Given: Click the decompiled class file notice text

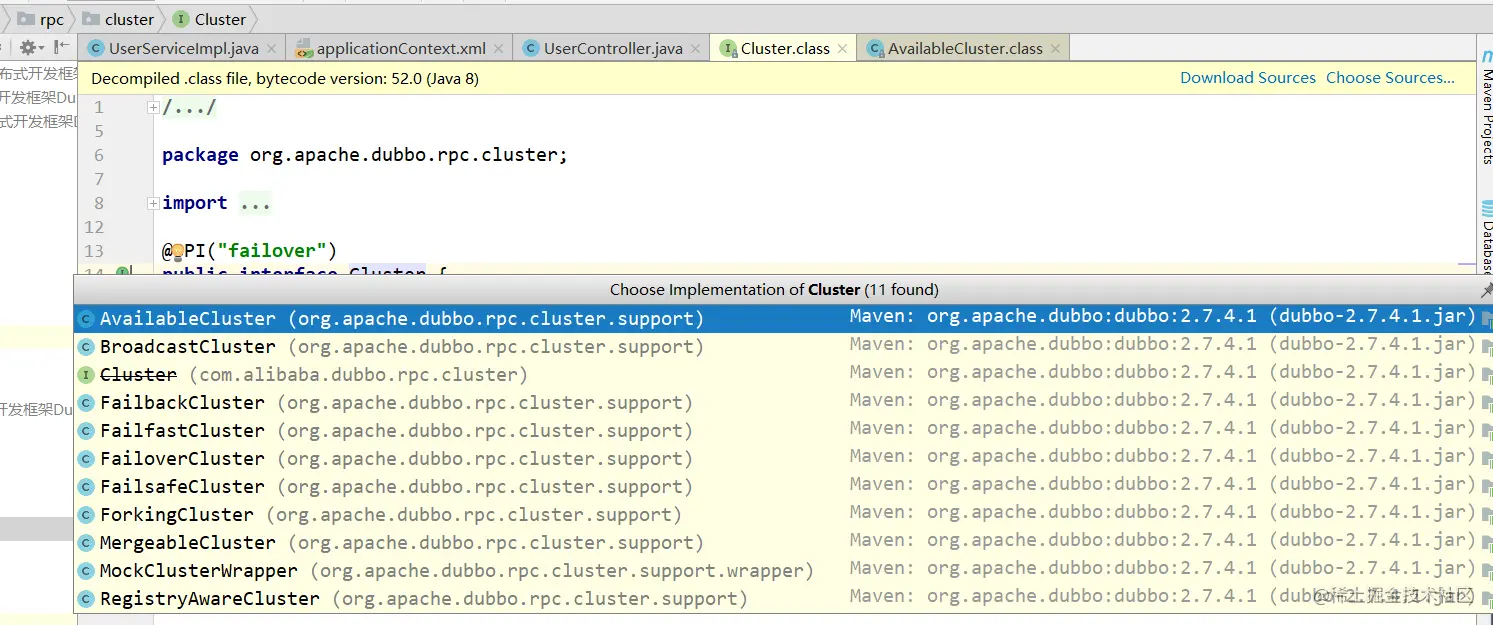Looking at the screenshot, I should pyautogui.click(x=285, y=78).
